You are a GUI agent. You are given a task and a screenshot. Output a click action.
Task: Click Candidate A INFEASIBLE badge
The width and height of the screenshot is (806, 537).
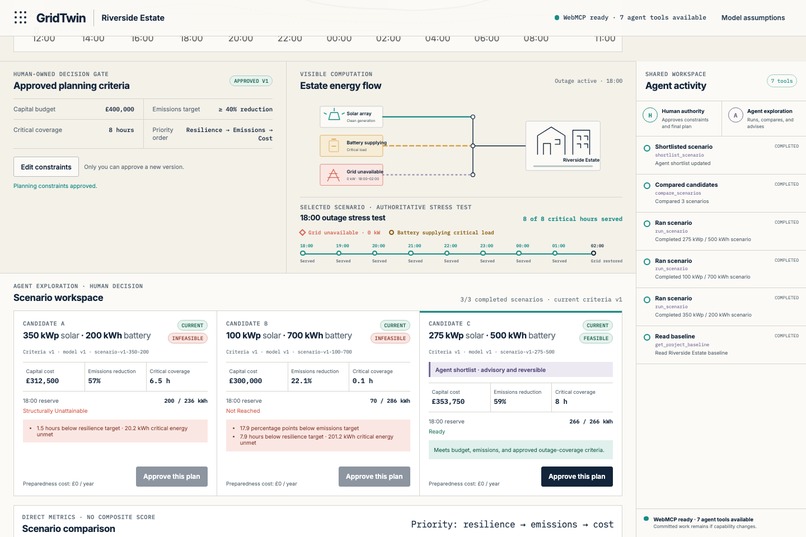tap(188, 338)
